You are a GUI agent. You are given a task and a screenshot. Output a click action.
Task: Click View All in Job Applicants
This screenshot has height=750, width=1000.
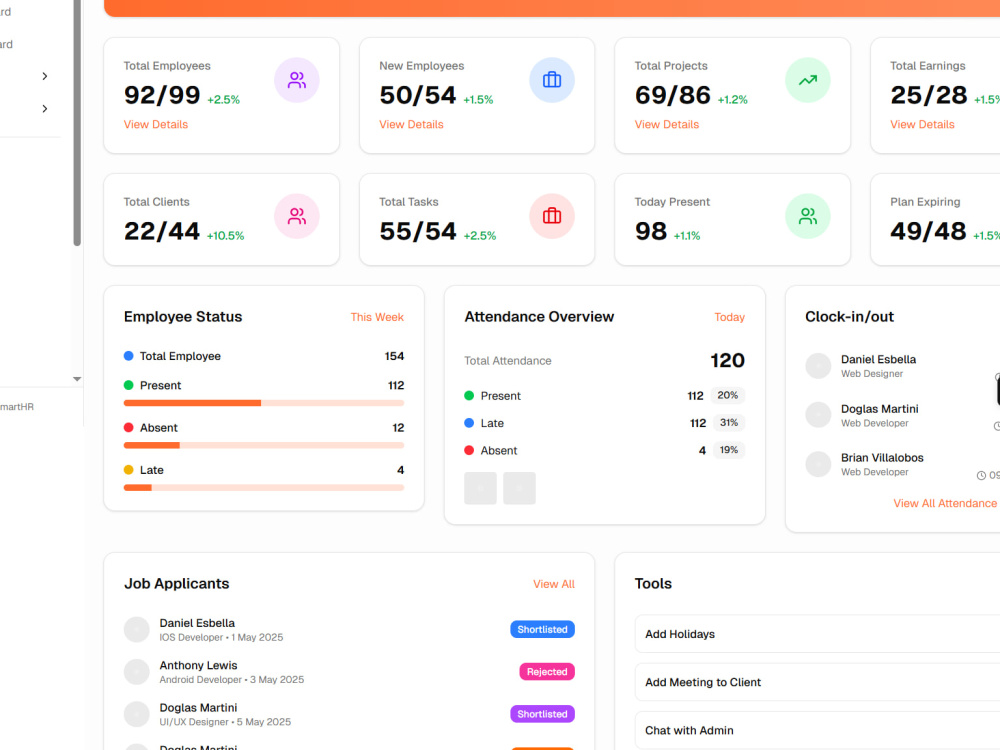[554, 584]
